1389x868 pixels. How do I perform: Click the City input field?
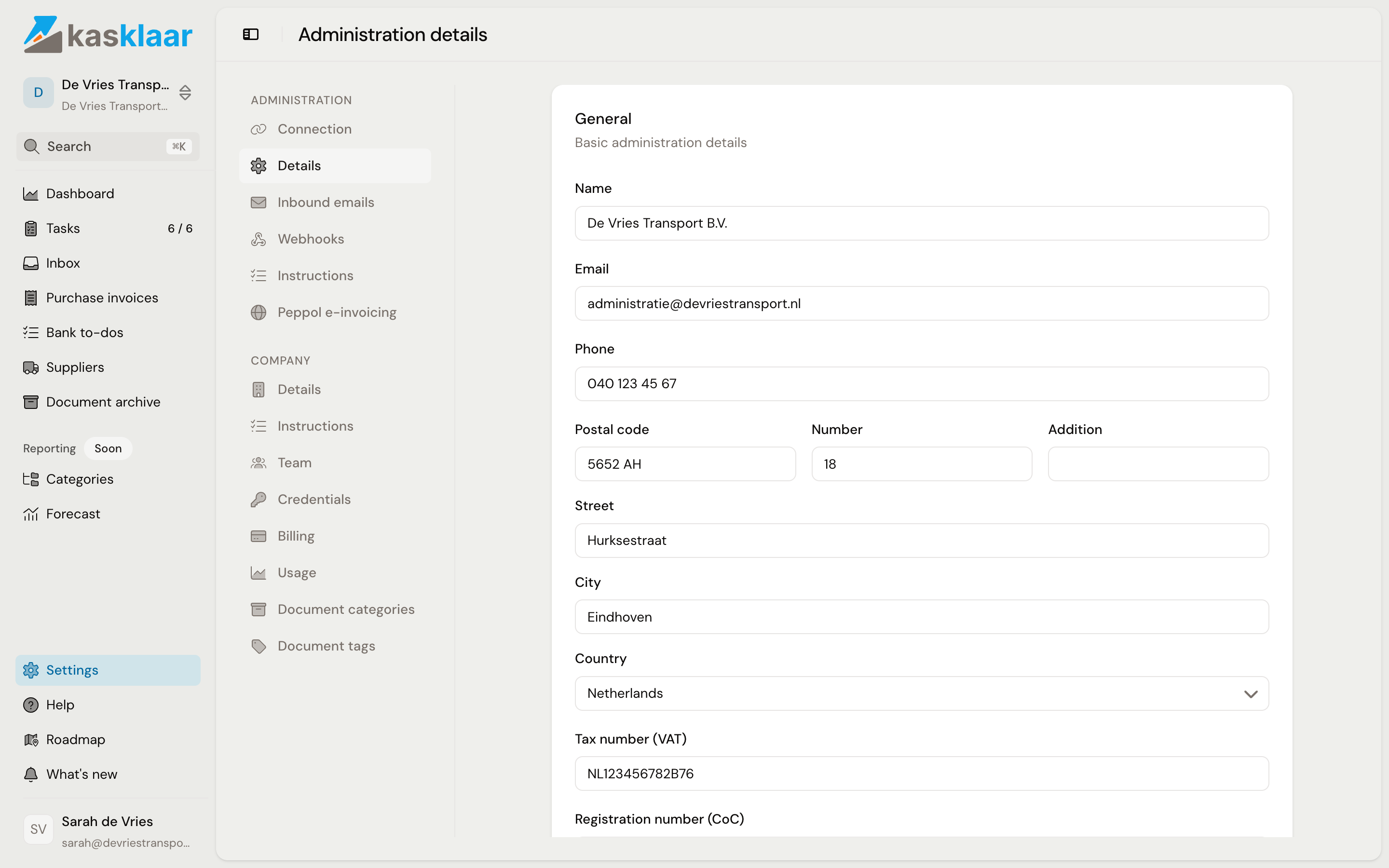pyautogui.click(x=921, y=617)
